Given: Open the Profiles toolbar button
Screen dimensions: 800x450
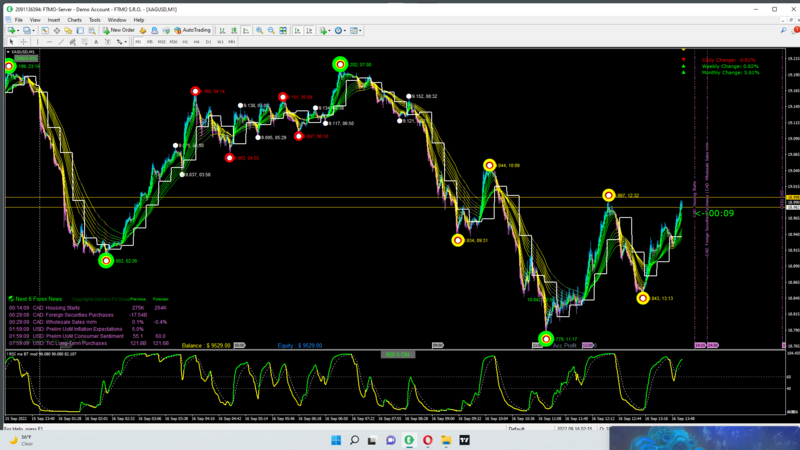Looking at the screenshot, I should (x=27, y=31).
